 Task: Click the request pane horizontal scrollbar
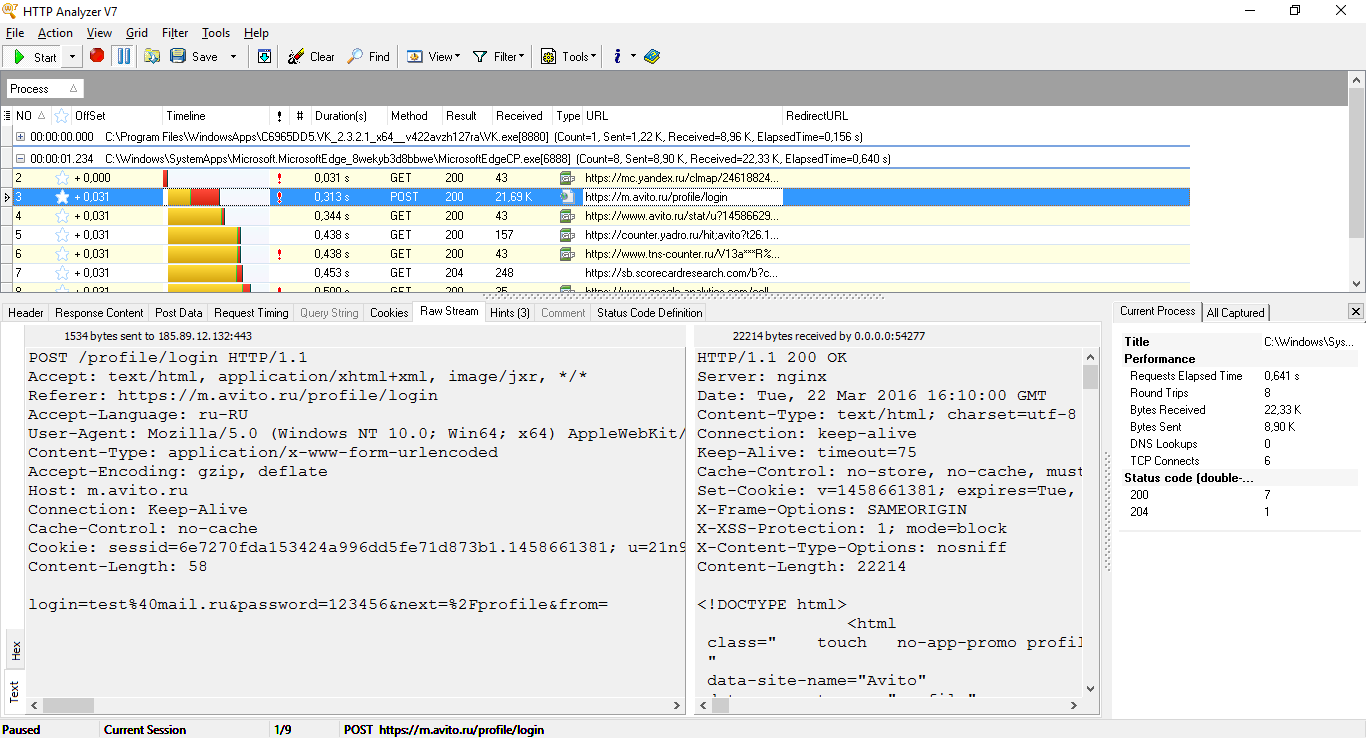pos(356,706)
